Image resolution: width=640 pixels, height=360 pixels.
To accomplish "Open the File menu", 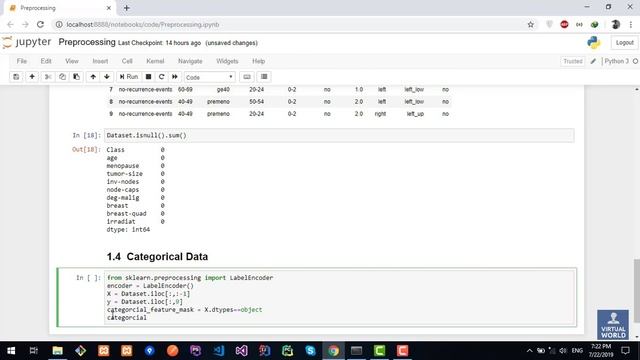I will (22, 61).
